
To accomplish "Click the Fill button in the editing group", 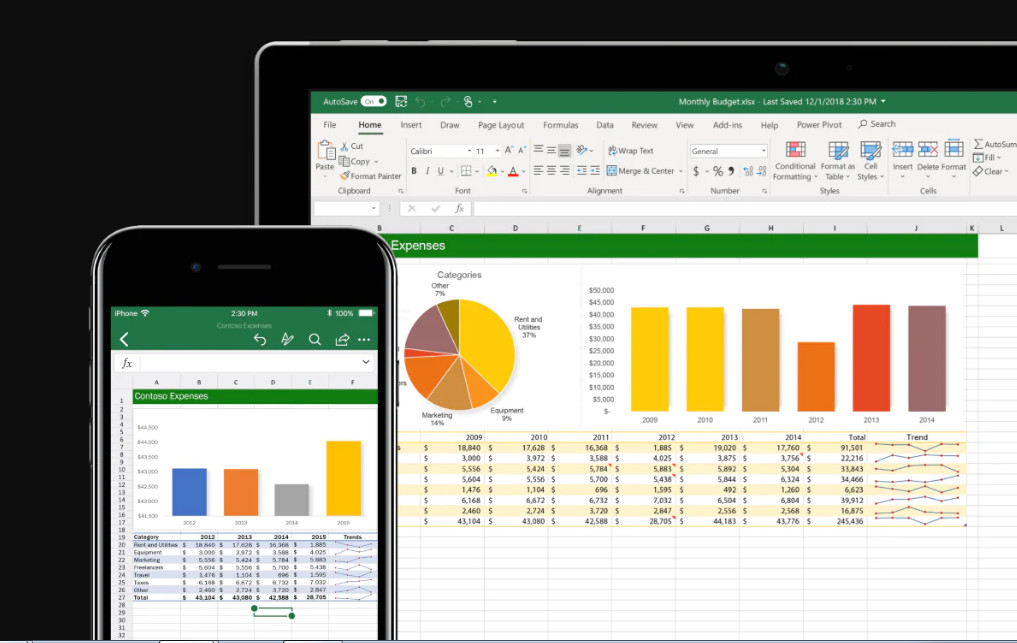I will coord(987,158).
